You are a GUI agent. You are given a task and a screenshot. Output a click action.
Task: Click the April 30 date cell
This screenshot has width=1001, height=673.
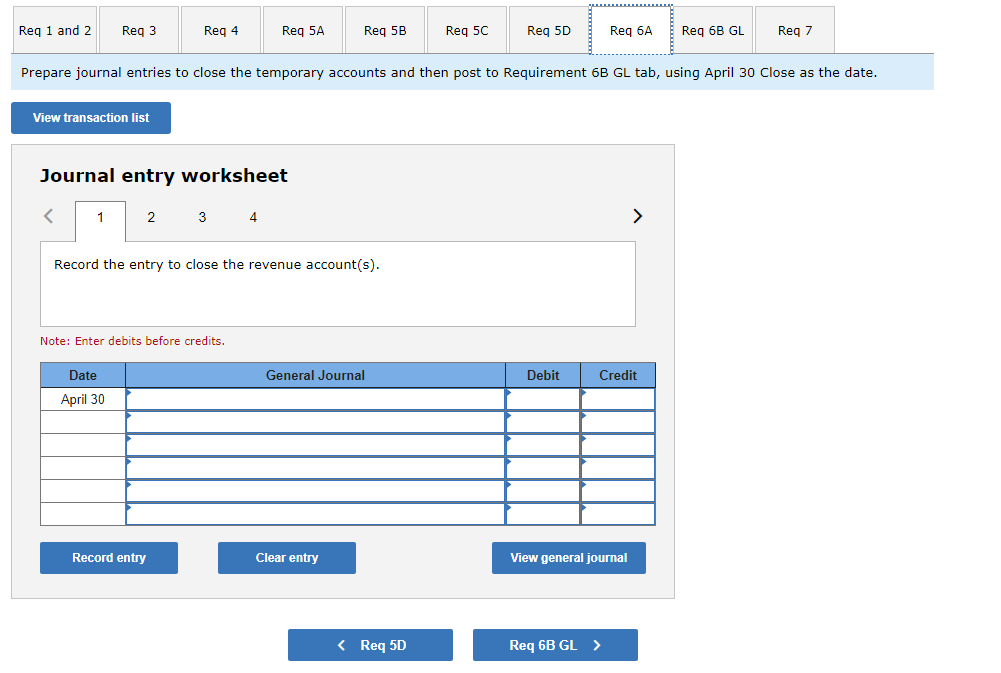point(83,399)
